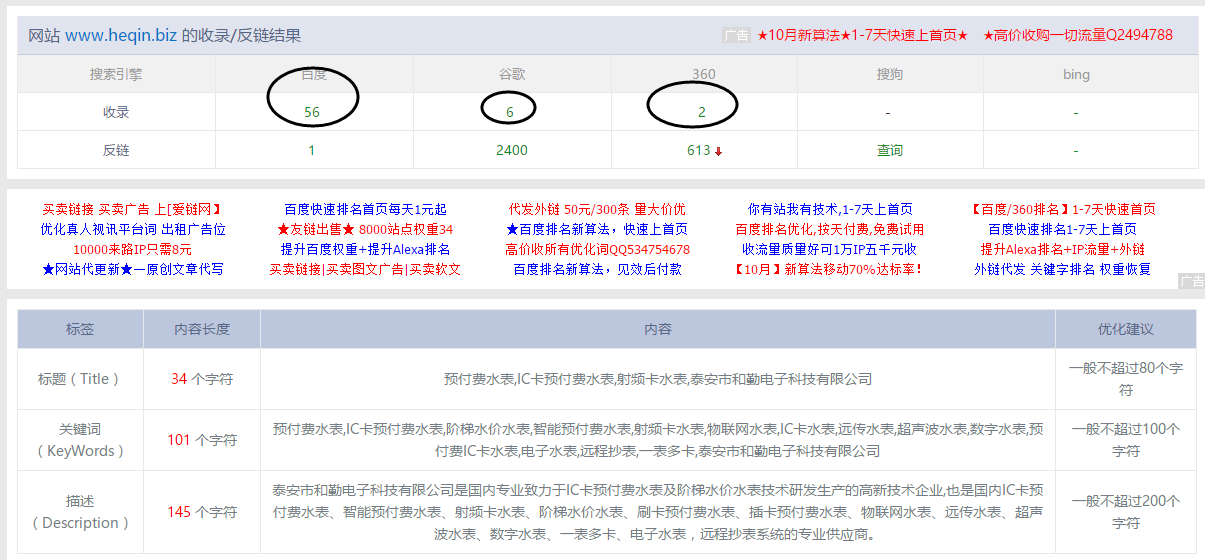Viewport: 1205px width, 560px height.
Task: Open ad ★友链出售★ 8000站点权重34
Action: [x=365, y=229]
